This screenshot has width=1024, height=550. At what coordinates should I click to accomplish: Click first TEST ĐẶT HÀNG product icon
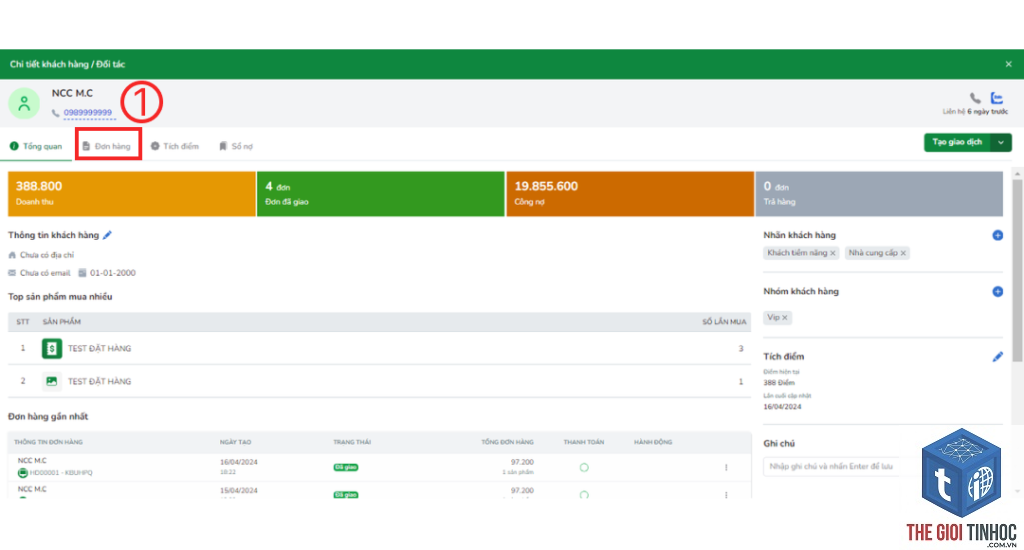point(52,348)
